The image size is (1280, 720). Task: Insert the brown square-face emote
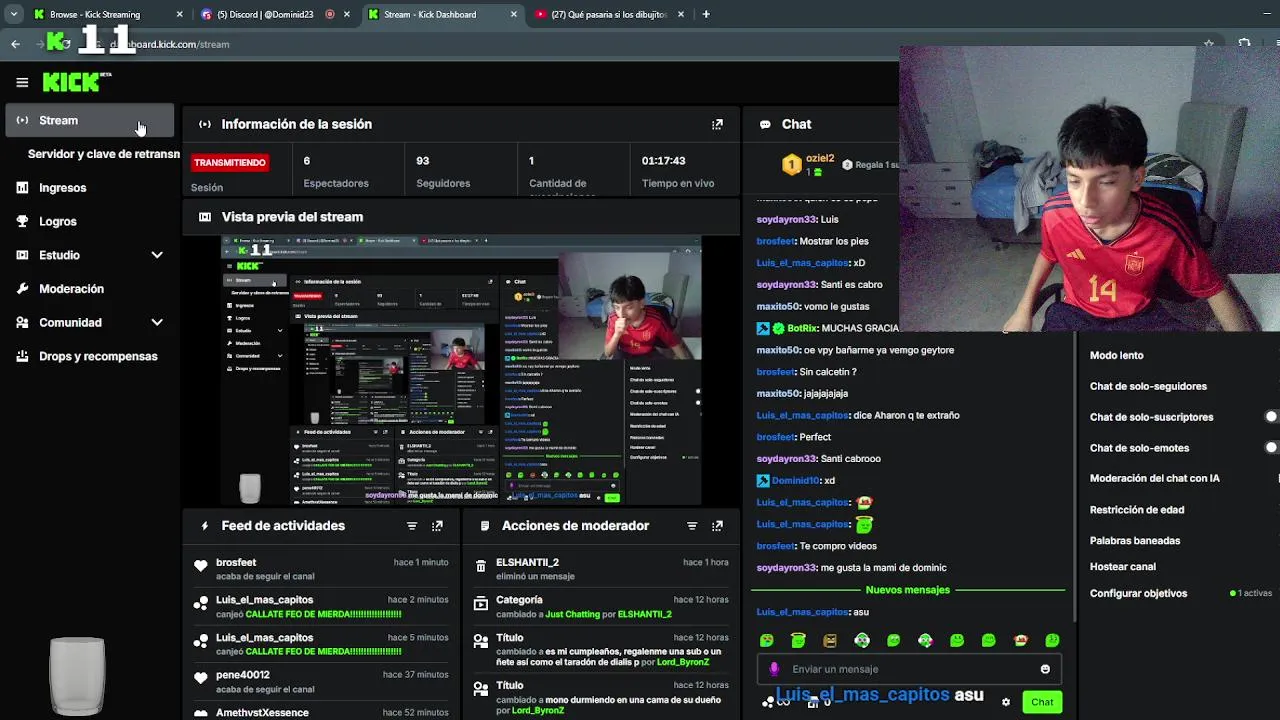pyautogui.click(x=830, y=640)
